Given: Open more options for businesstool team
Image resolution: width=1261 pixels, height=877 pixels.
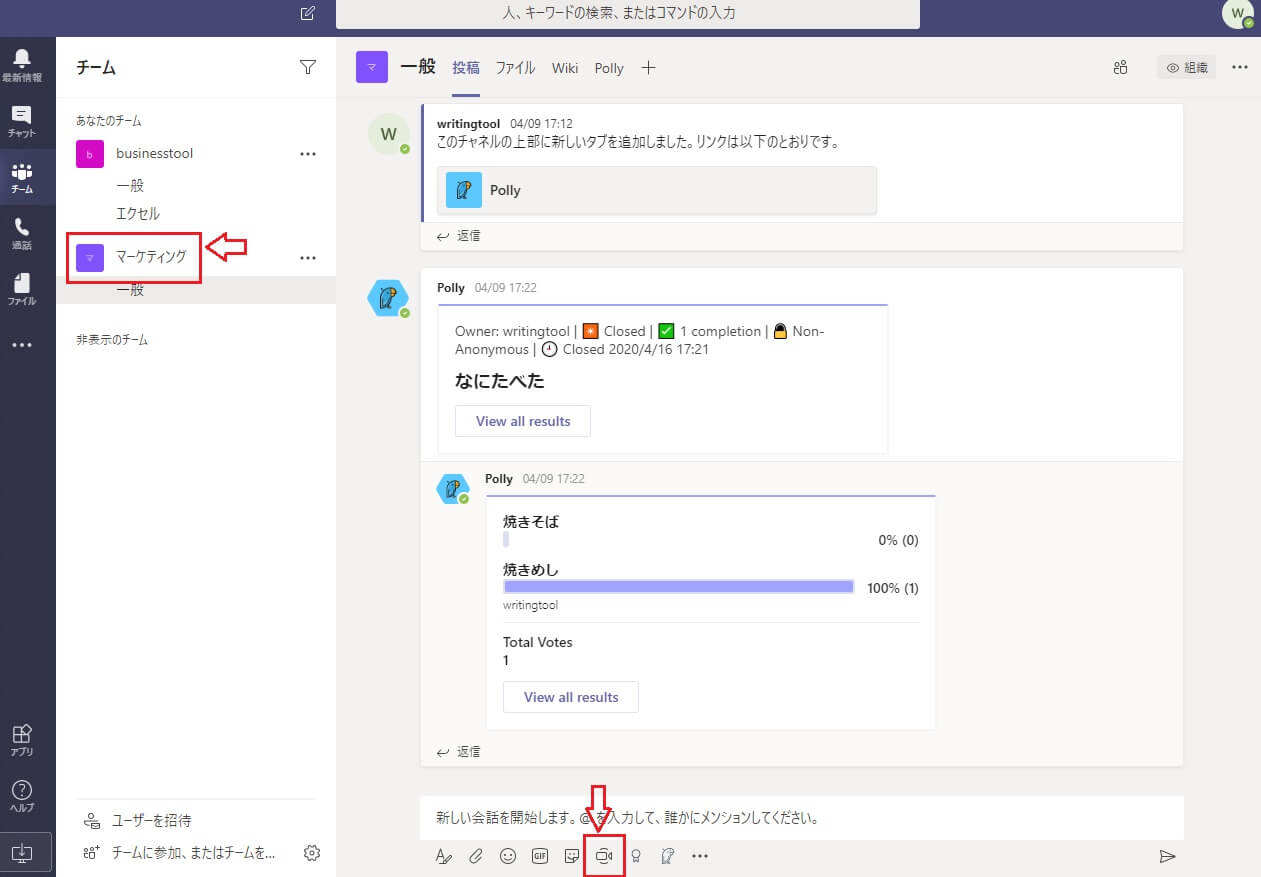Looking at the screenshot, I should pyautogui.click(x=308, y=154).
